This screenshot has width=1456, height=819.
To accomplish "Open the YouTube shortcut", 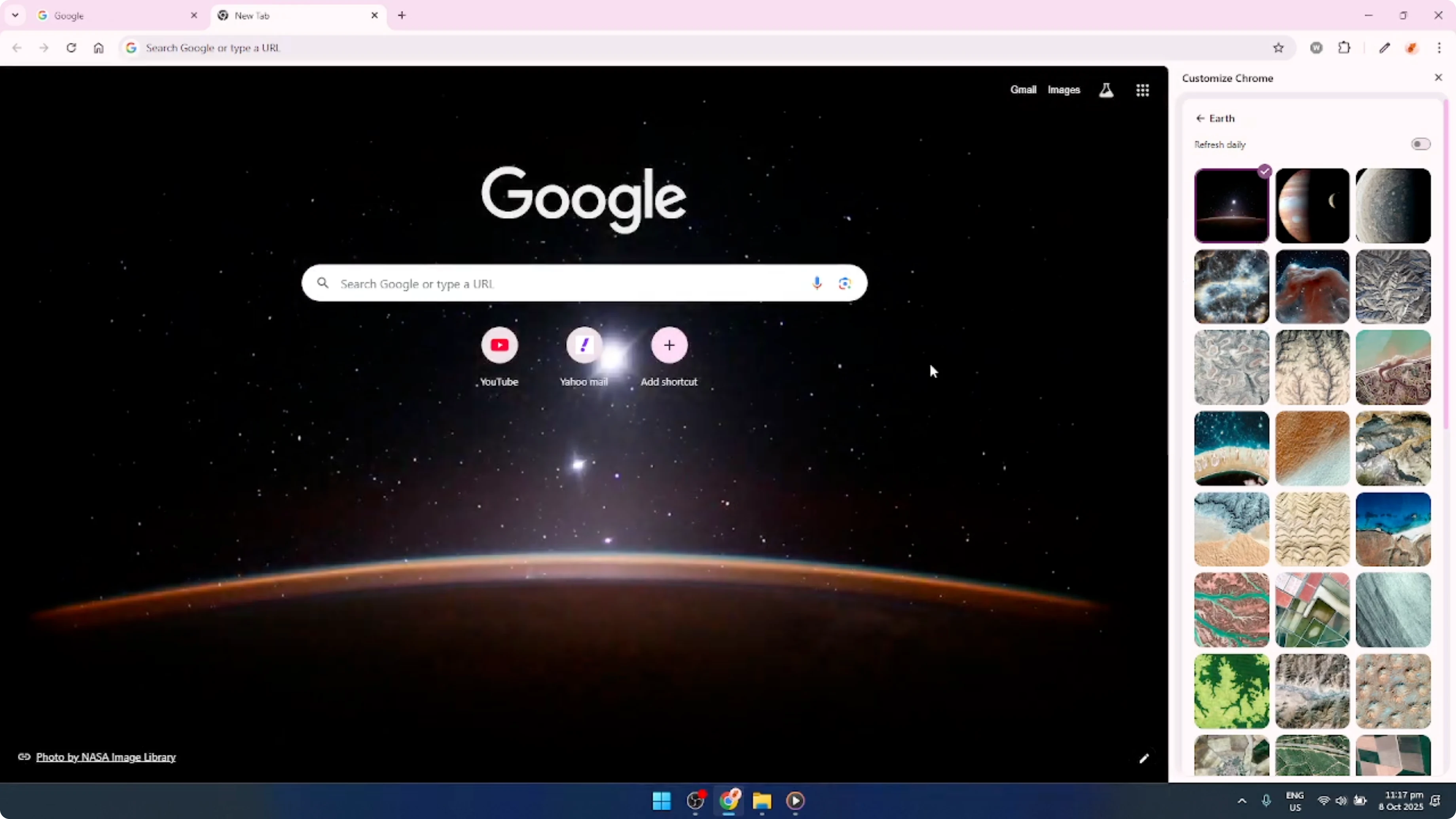I will pyautogui.click(x=499, y=345).
